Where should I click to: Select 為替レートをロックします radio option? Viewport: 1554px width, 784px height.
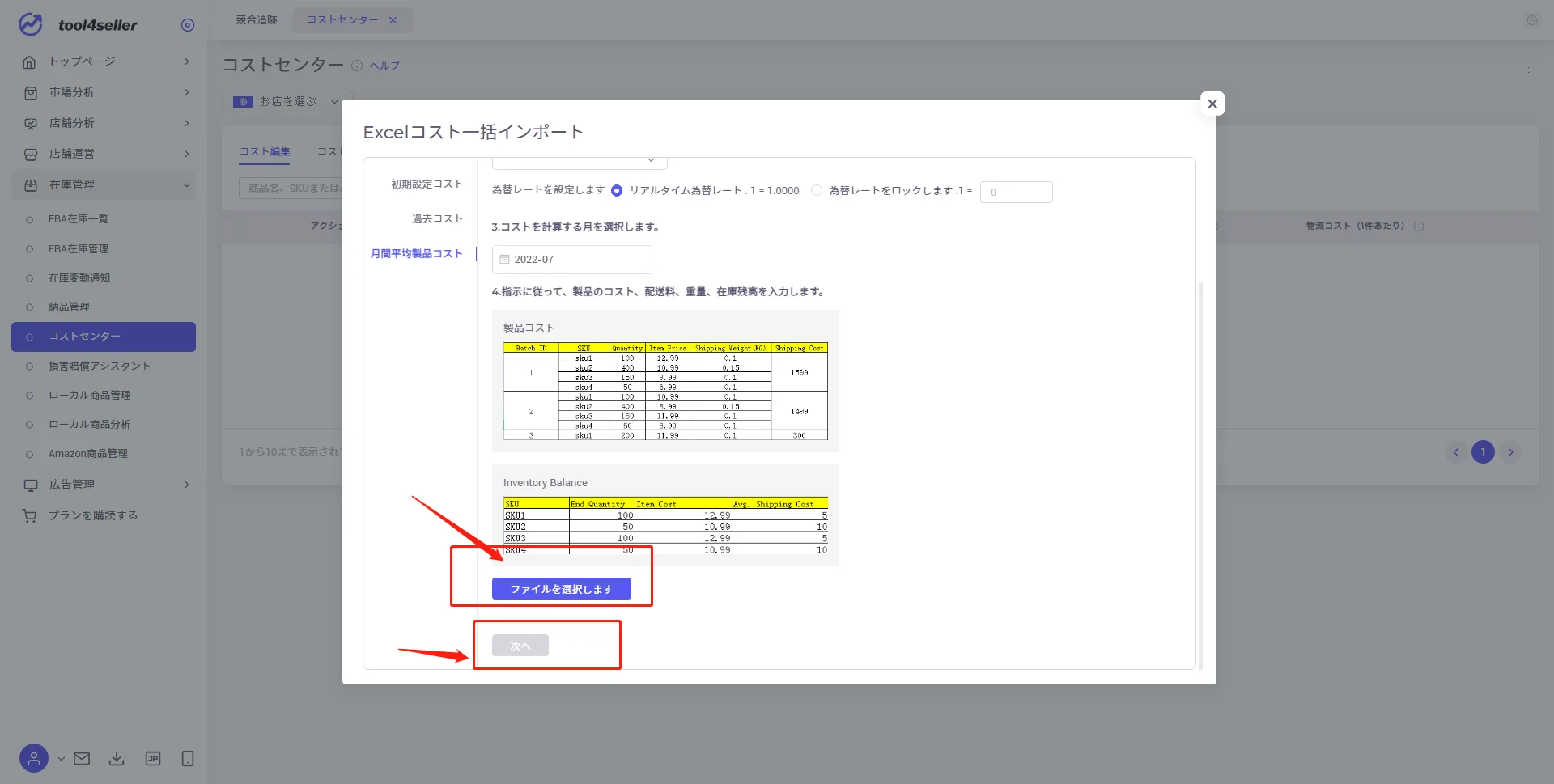coord(817,191)
